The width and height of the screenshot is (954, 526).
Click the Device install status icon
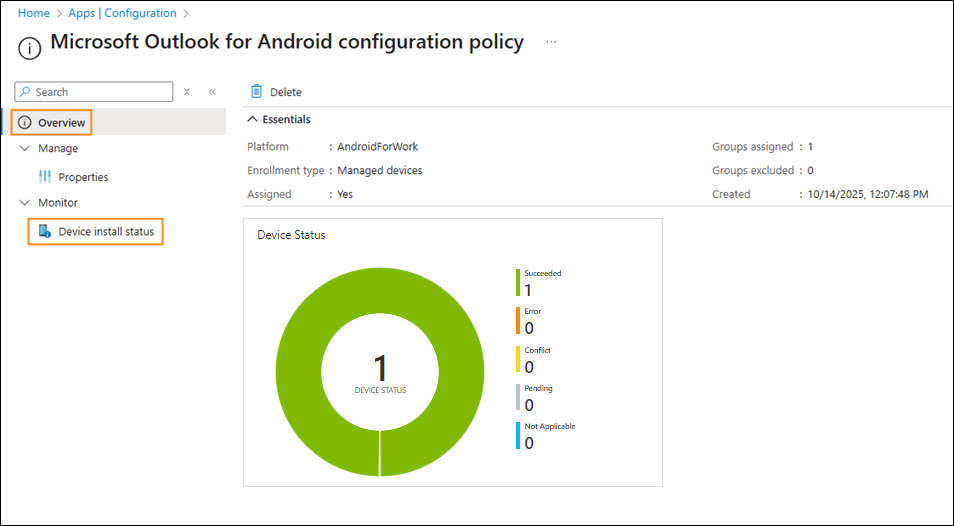pyautogui.click(x=44, y=232)
